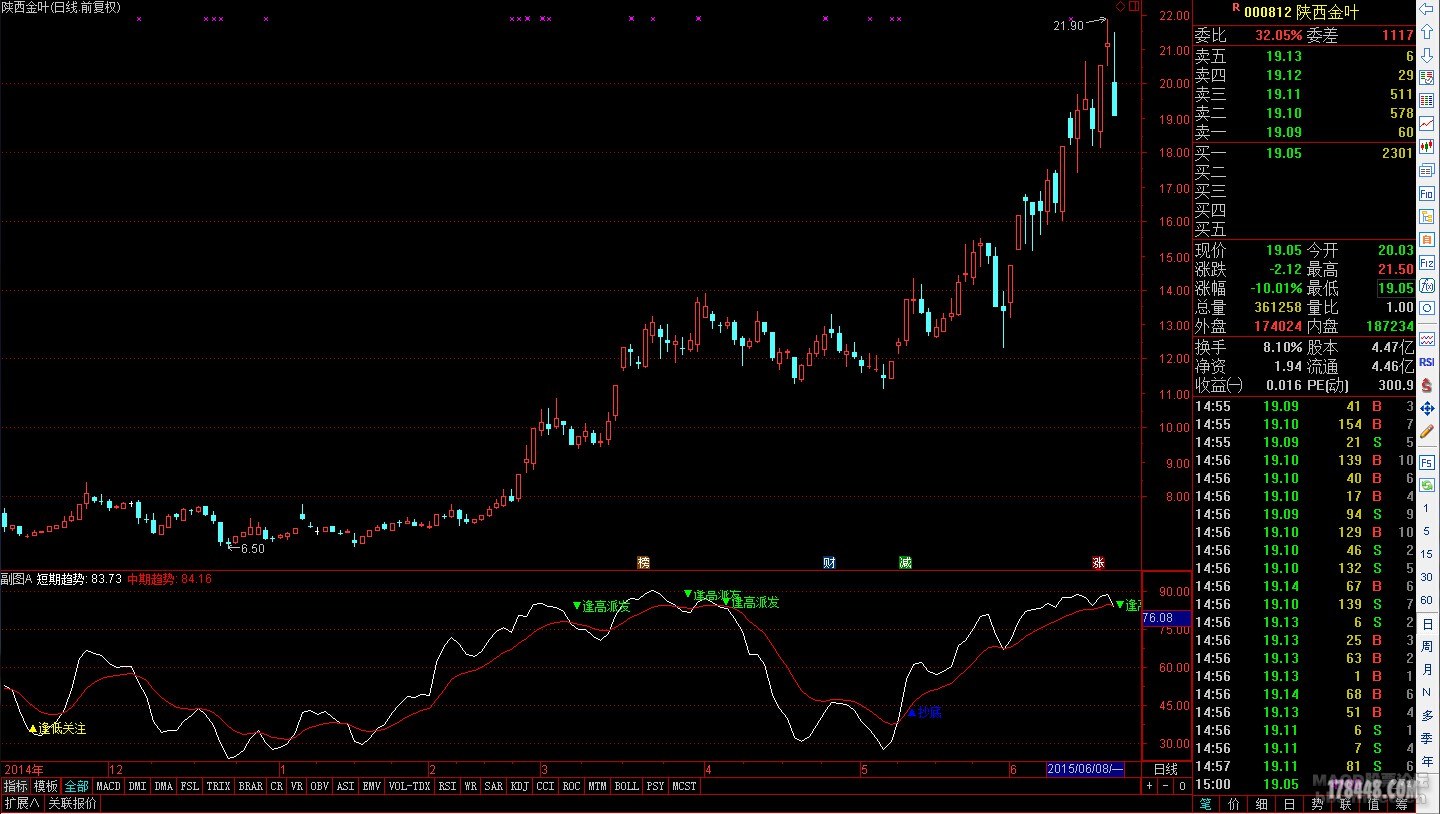Open the 模板 template tab
This screenshot has height=814, width=1440.
point(46,786)
